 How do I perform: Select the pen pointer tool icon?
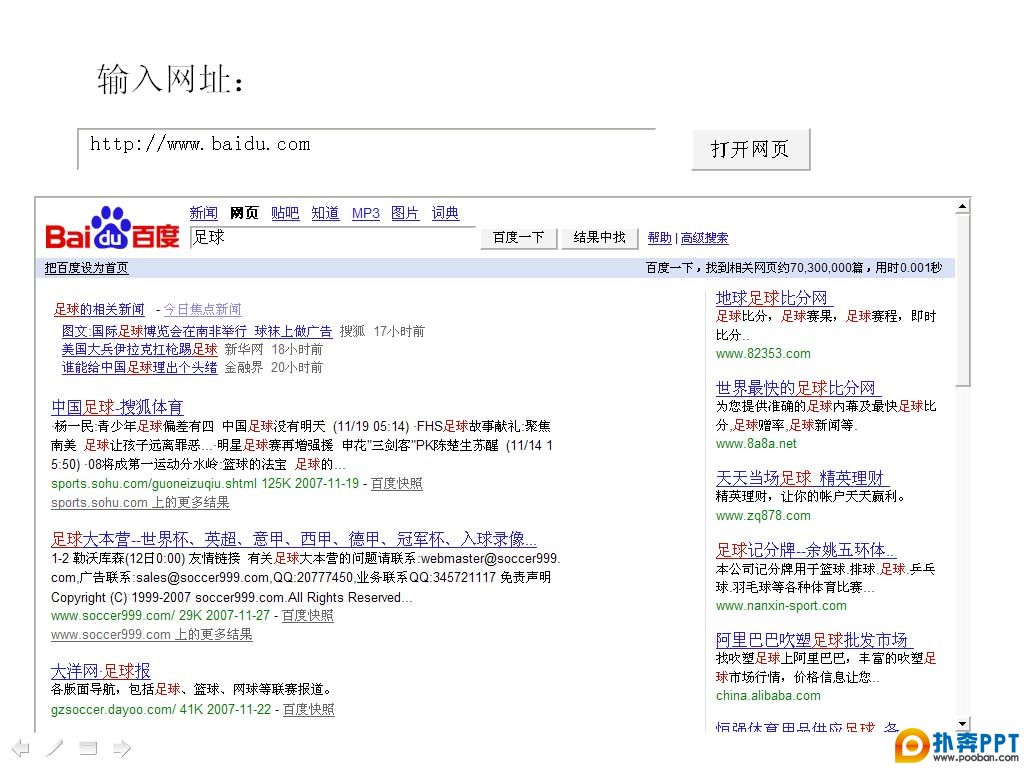pyautogui.click(x=55, y=748)
